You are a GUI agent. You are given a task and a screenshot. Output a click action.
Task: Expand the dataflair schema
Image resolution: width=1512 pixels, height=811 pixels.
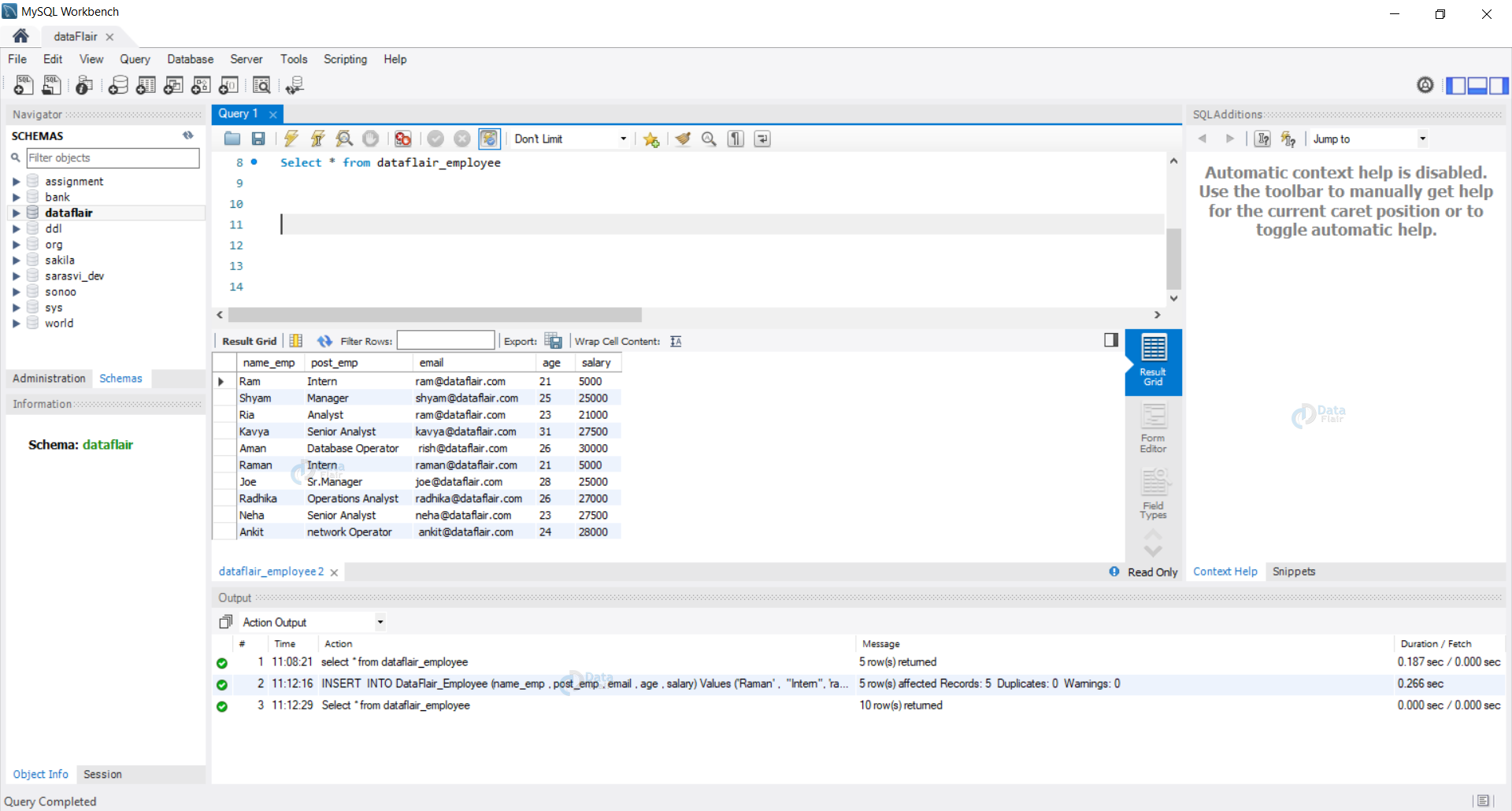click(16, 213)
